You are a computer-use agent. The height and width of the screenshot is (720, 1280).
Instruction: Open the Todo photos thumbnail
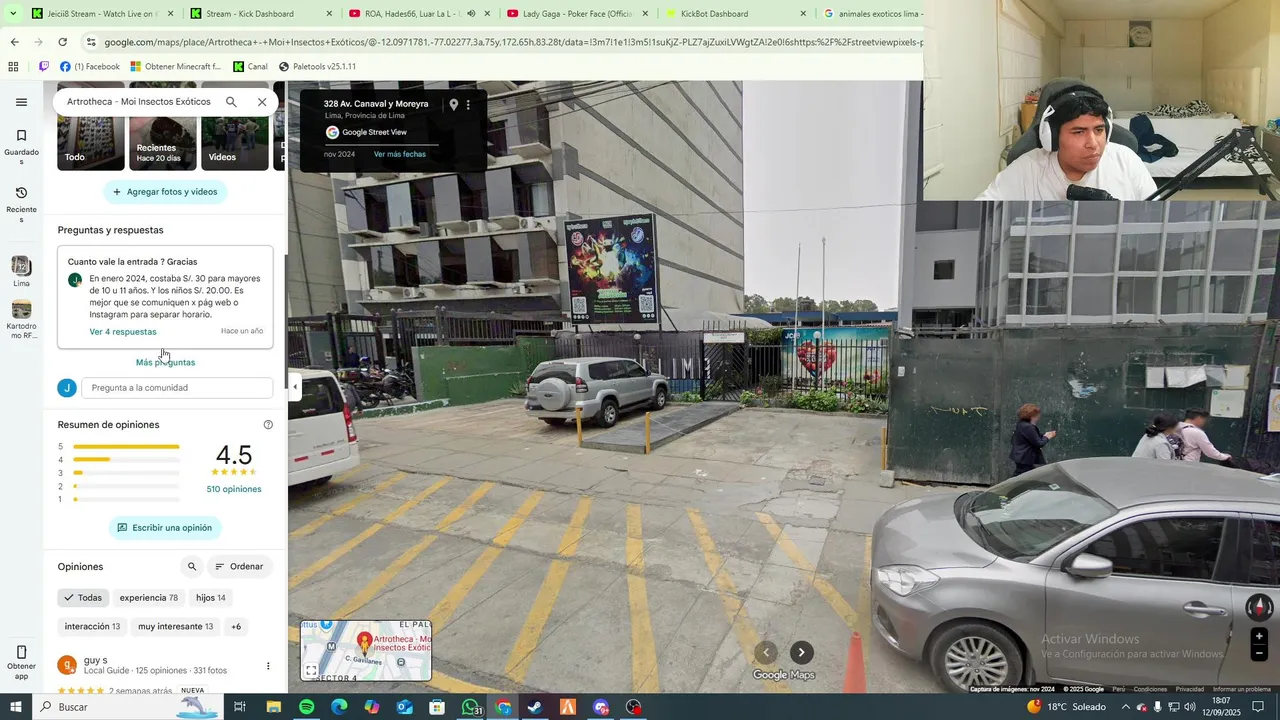tap(91, 143)
